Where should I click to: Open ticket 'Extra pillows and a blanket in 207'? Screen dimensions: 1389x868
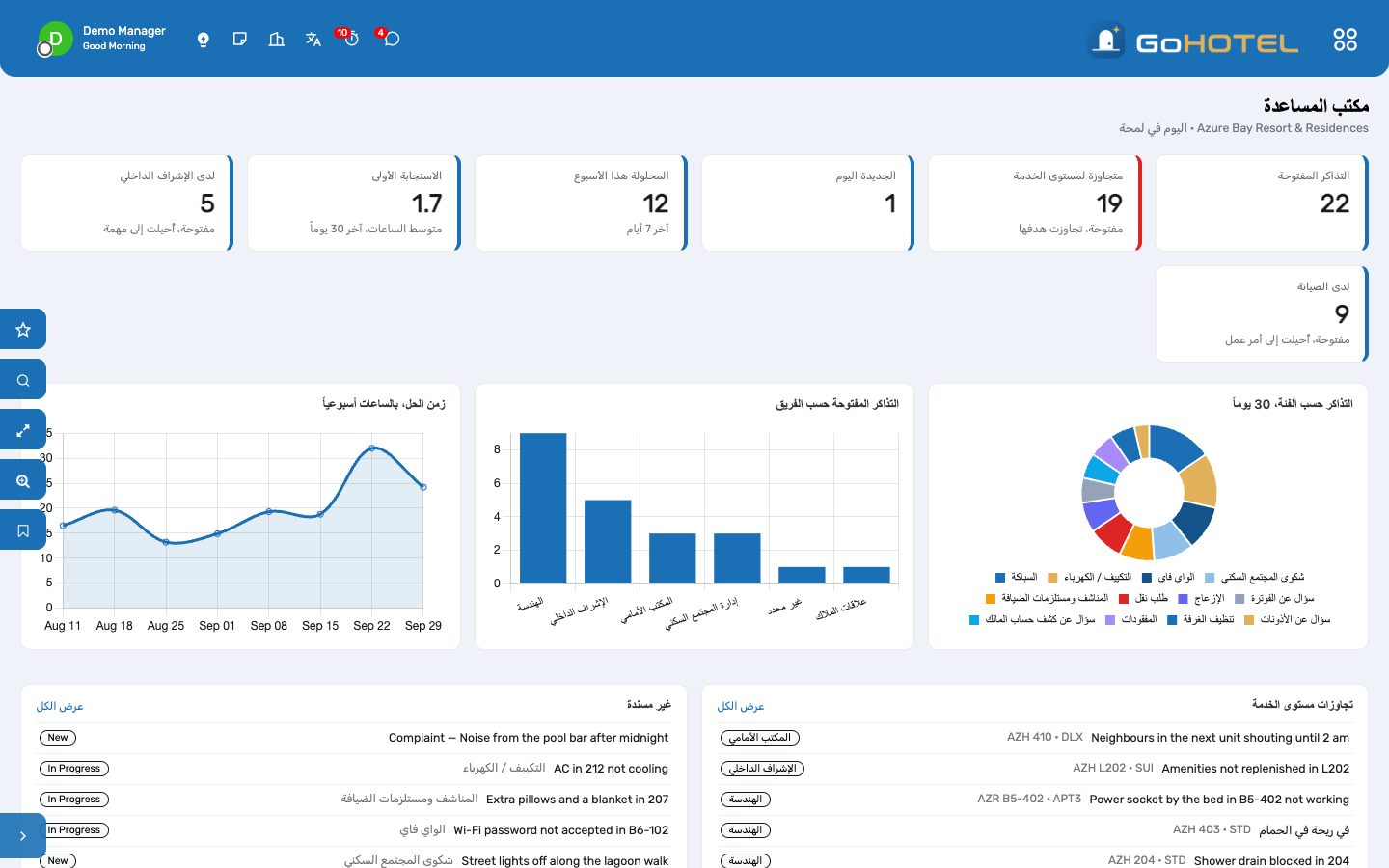(577, 800)
